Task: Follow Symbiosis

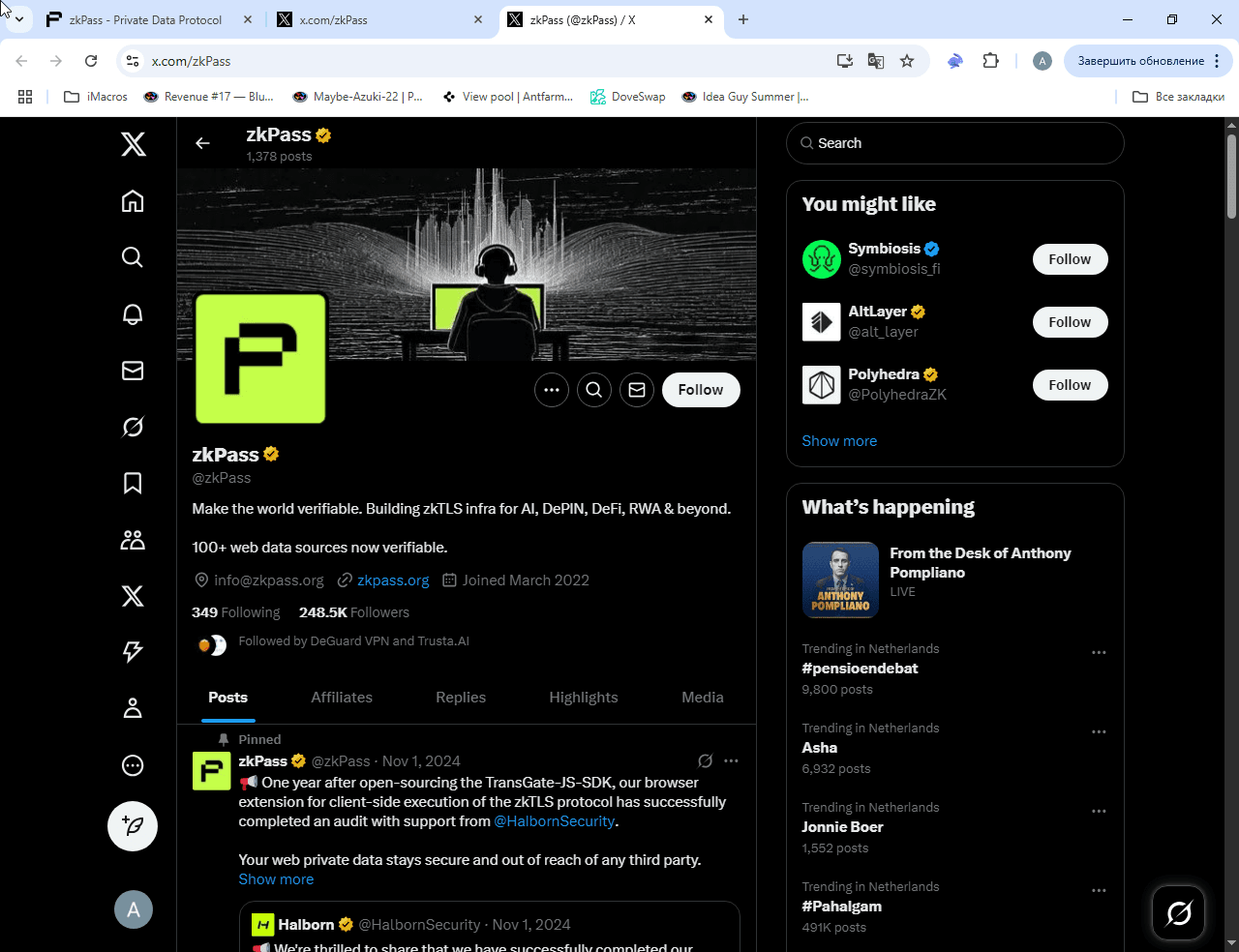Action: 1070,259
